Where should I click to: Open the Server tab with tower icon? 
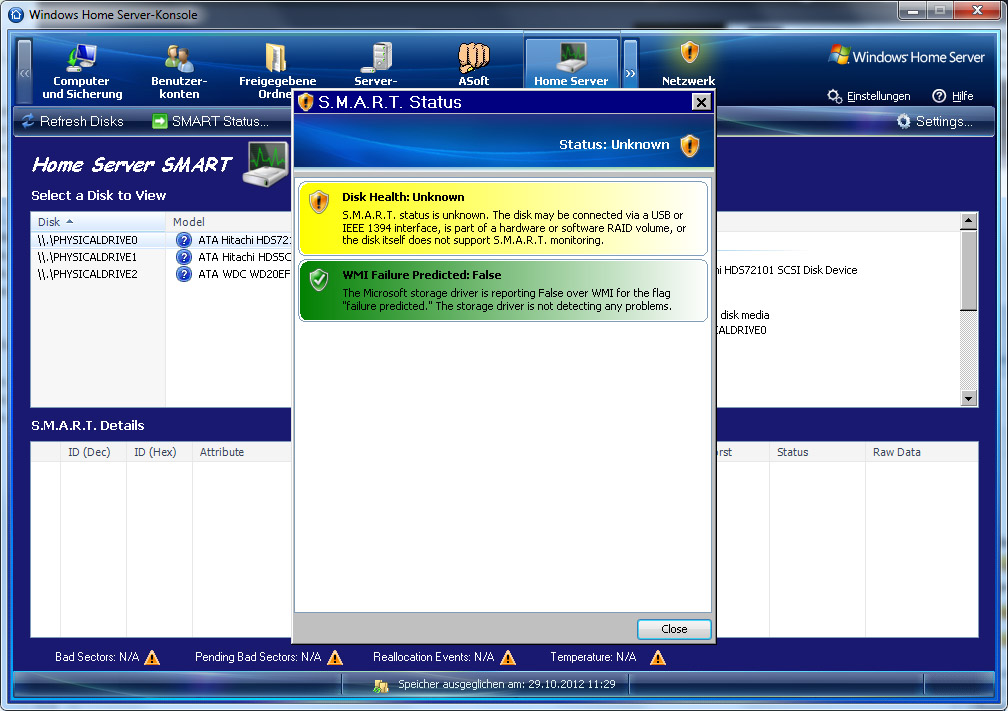tap(376, 64)
